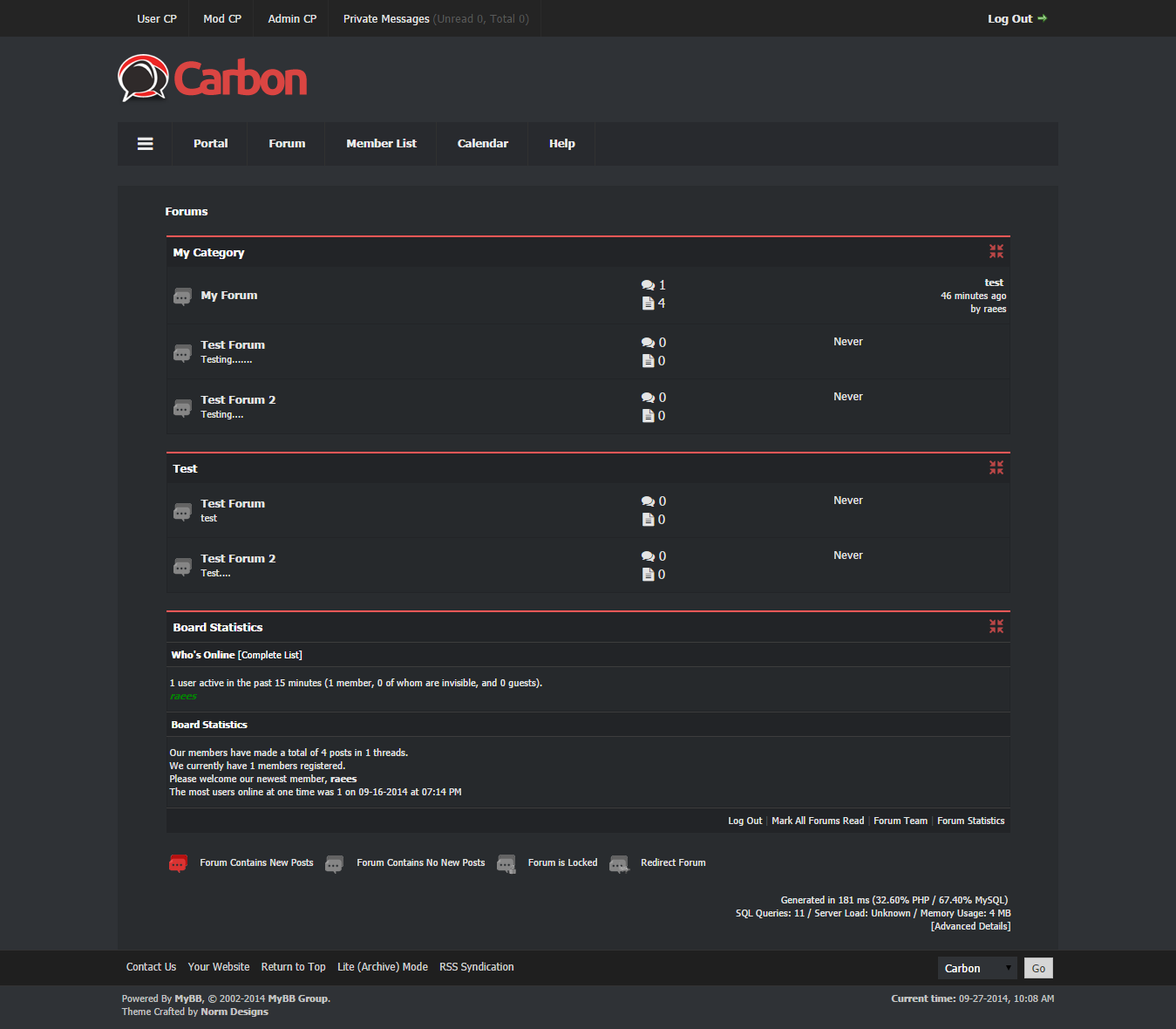Open the Member List tab
The height and width of the screenshot is (1029, 1176).
(x=381, y=144)
